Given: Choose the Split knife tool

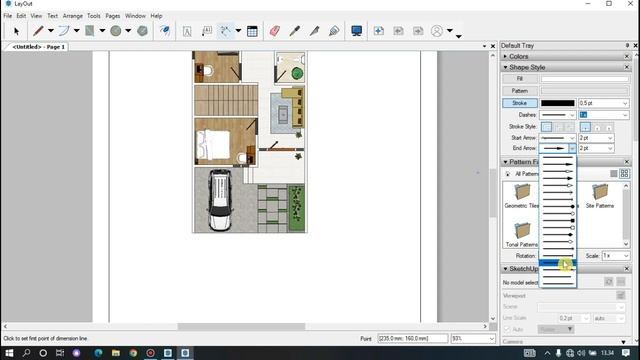Looking at the screenshot, I should [314, 31].
